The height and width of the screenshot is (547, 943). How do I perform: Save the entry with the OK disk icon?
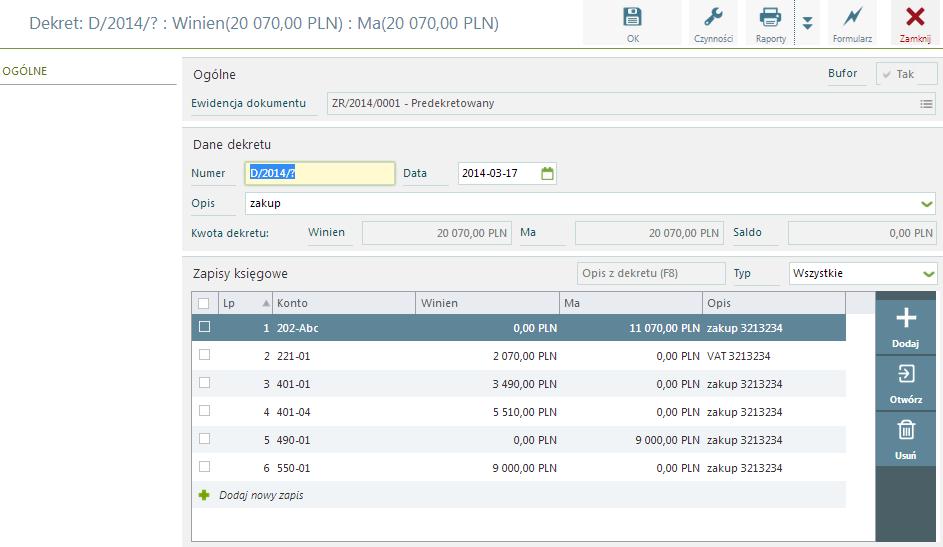pyautogui.click(x=632, y=23)
